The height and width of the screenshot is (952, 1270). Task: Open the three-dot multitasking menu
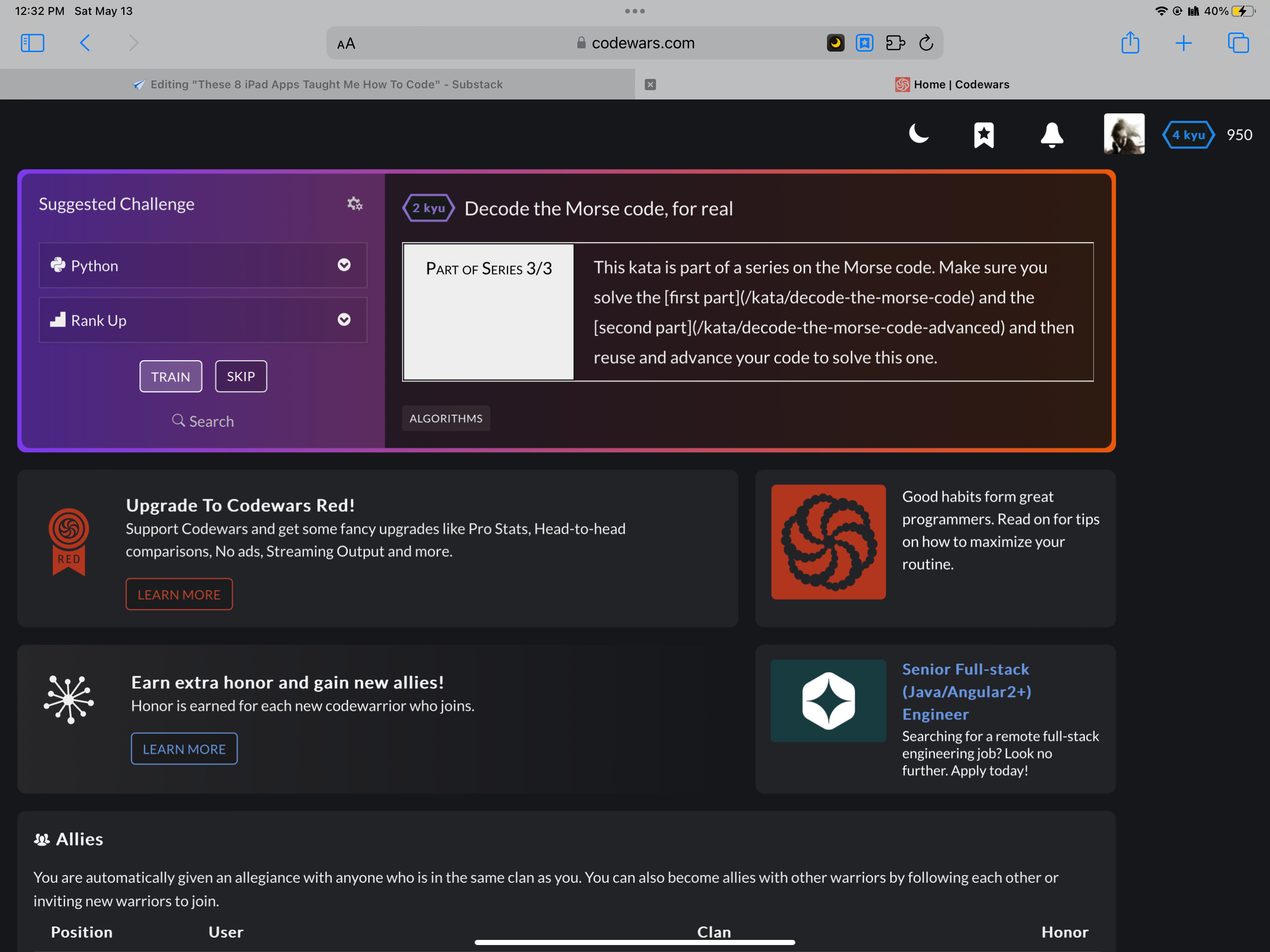[635, 11]
